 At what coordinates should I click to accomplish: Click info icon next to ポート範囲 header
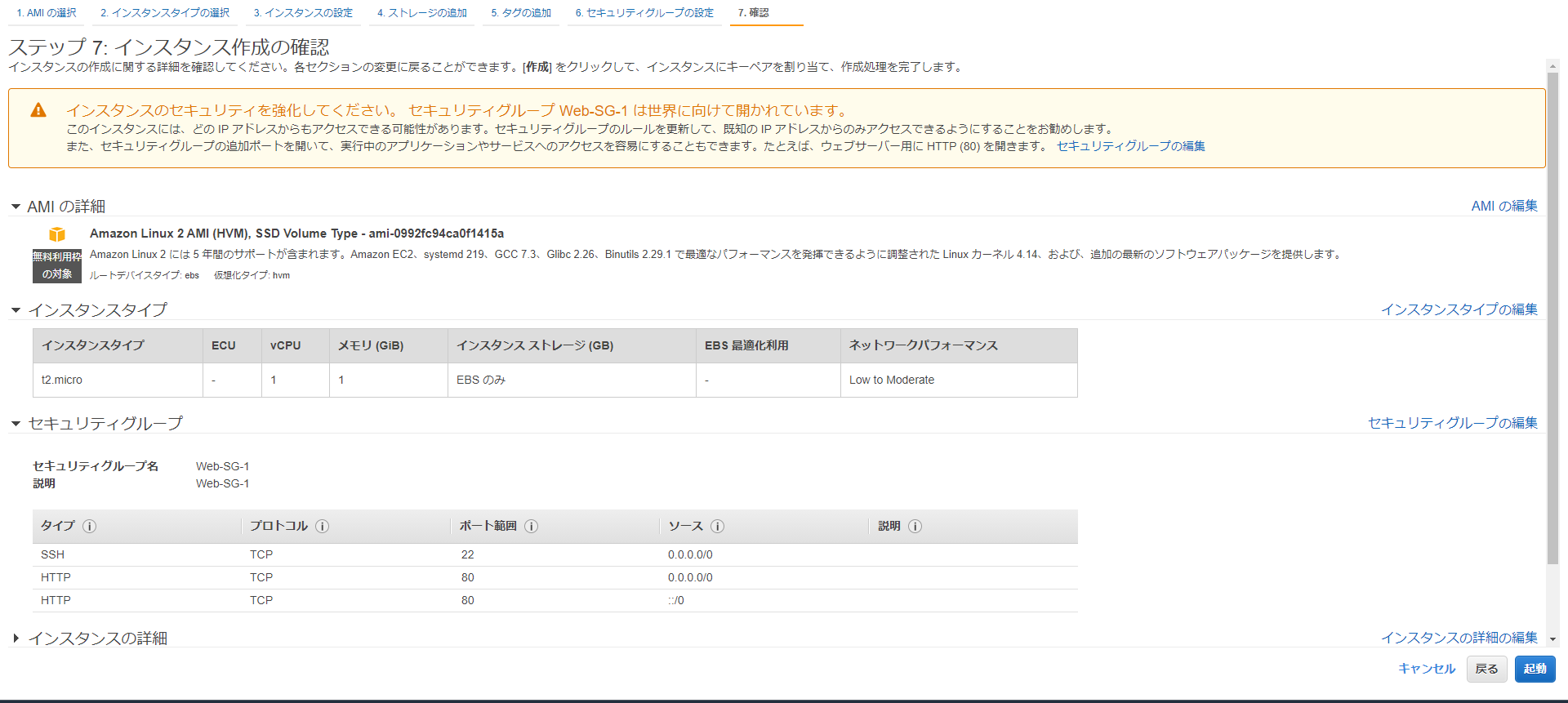tap(532, 527)
